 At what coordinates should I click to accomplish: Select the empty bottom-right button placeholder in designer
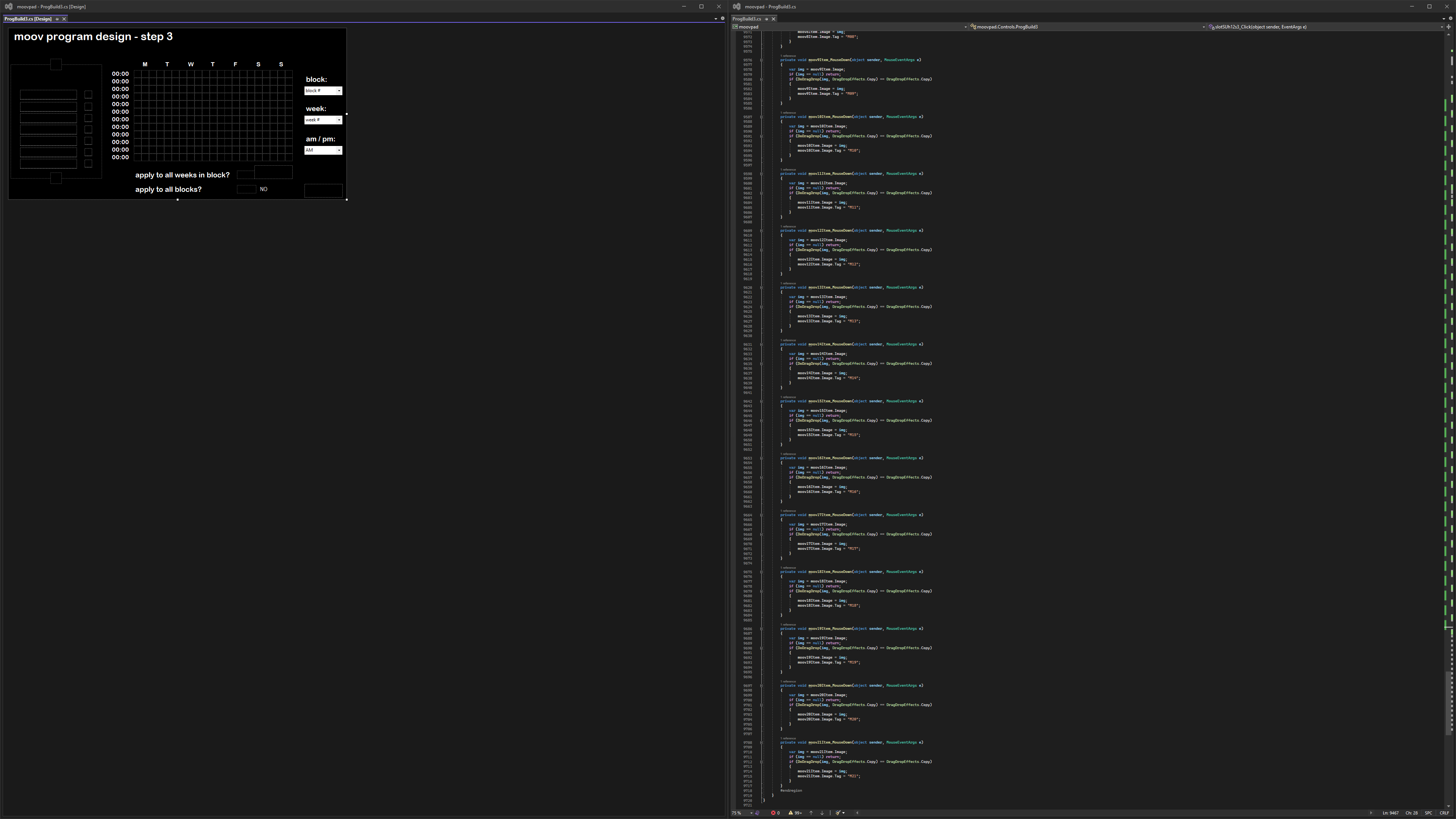coord(323,191)
